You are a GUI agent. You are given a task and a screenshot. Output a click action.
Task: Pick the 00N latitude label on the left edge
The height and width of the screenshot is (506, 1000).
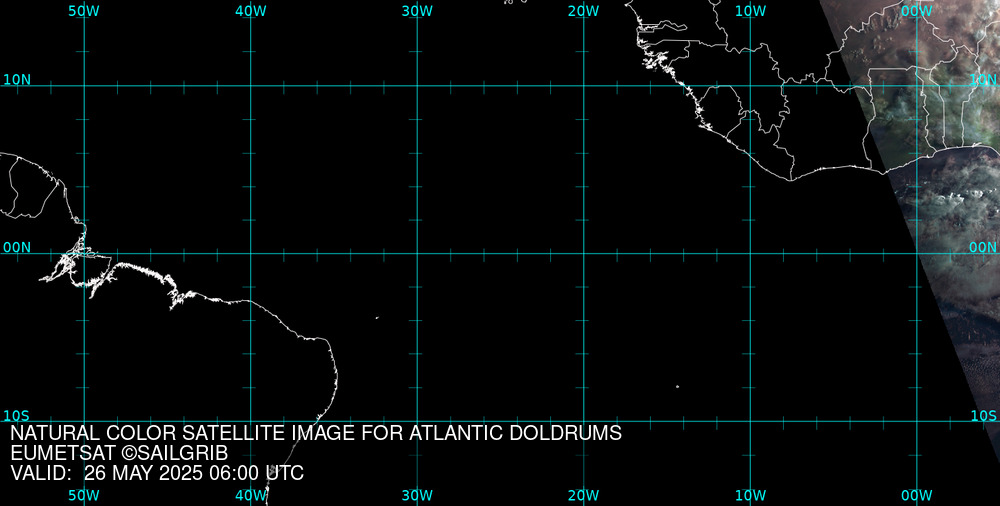[x=17, y=248]
